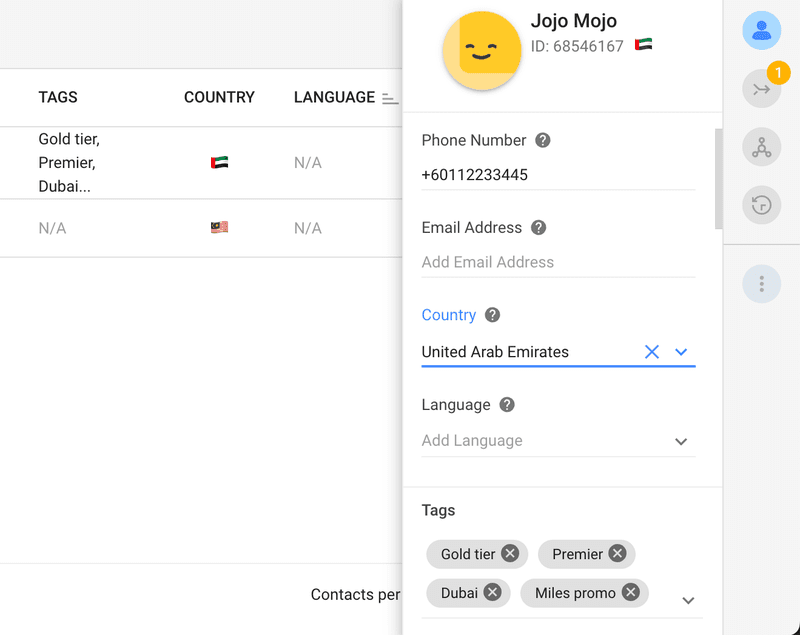800x635 pixels.
Task: Click the Add Email Address field
Action: pos(558,262)
